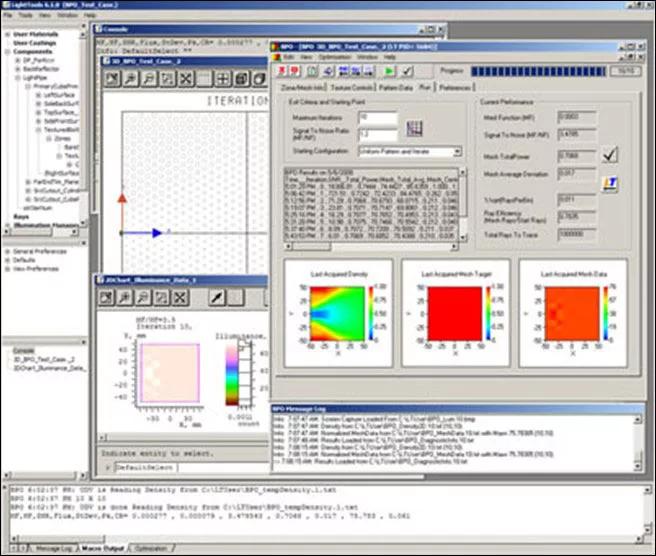Expand the General Preferences tree node

(x=7, y=250)
